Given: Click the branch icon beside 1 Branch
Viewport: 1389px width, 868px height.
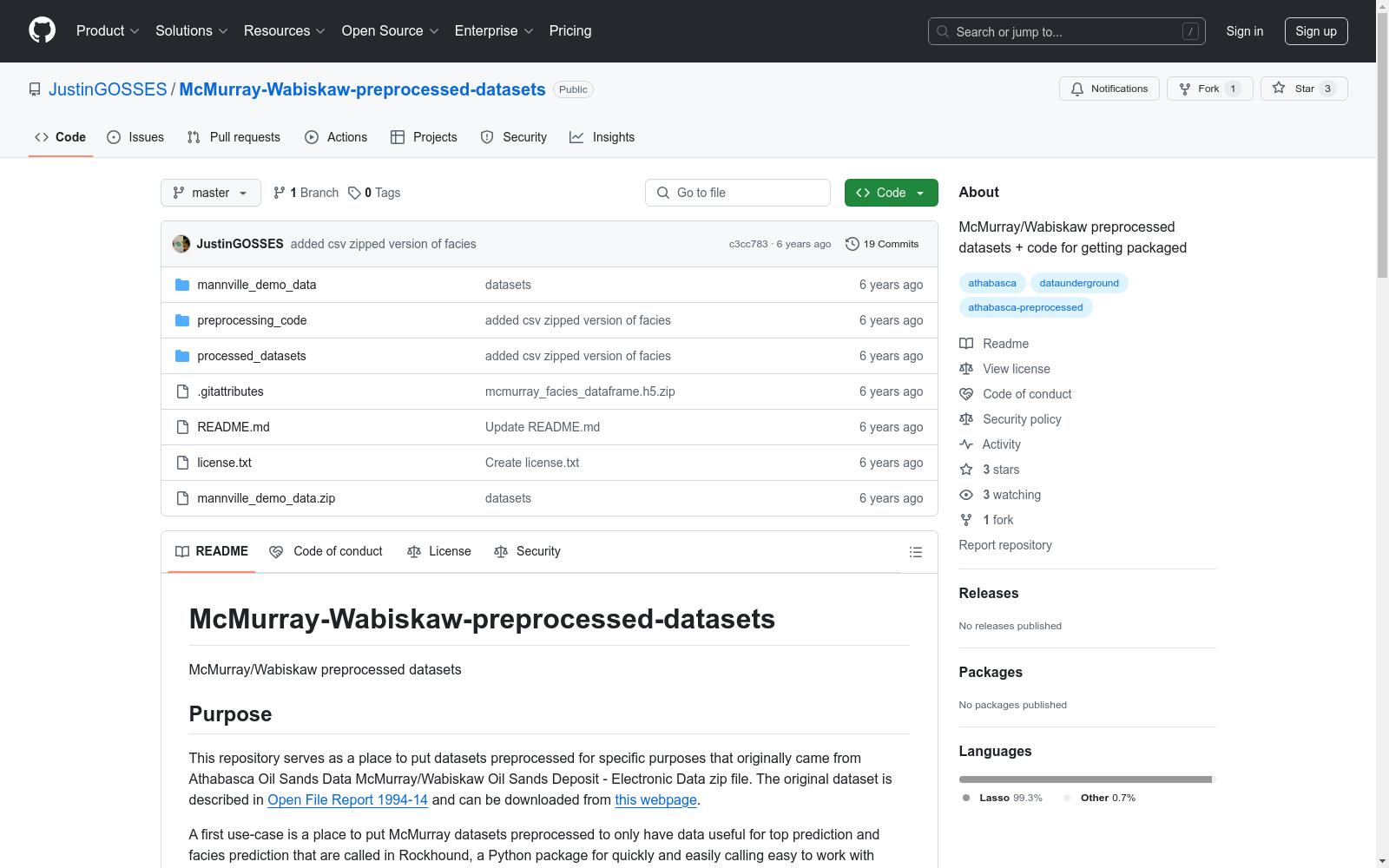Looking at the screenshot, I should click(280, 193).
